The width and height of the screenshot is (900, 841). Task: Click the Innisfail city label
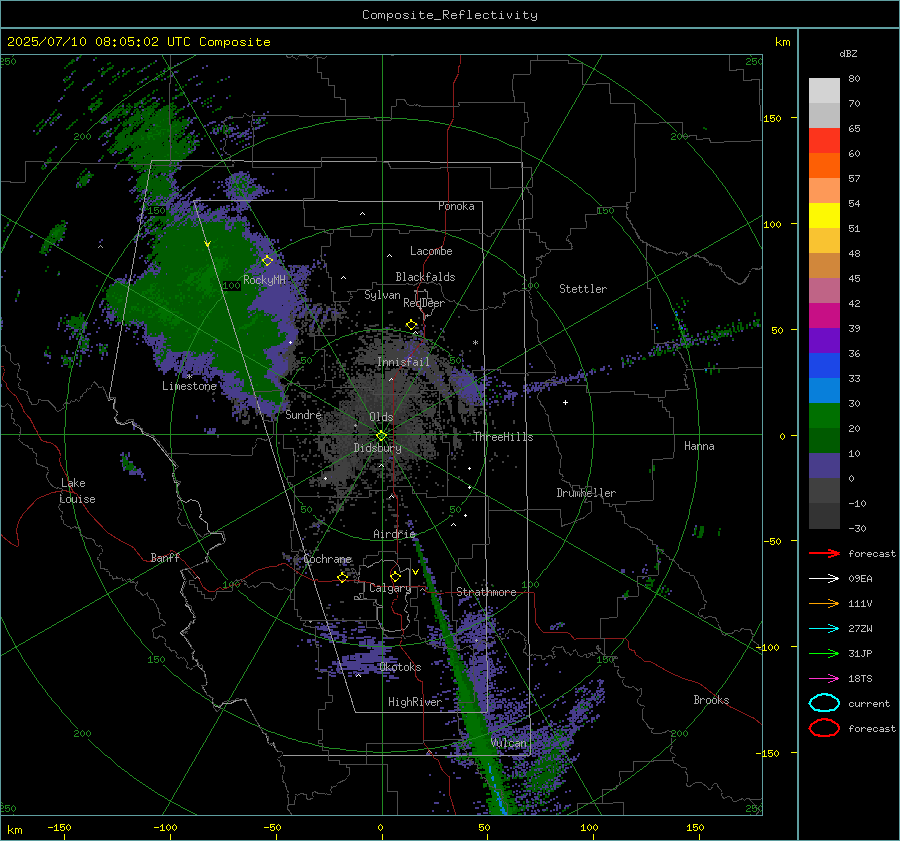[x=403, y=362]
